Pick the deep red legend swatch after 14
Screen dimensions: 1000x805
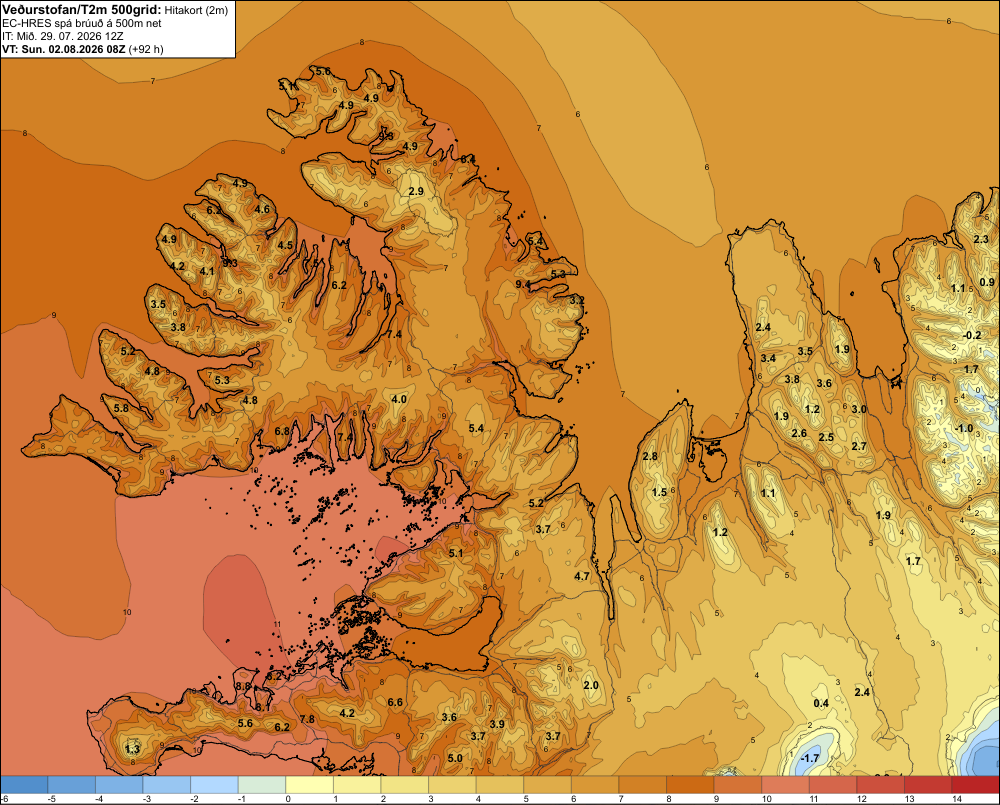(975, 784)
